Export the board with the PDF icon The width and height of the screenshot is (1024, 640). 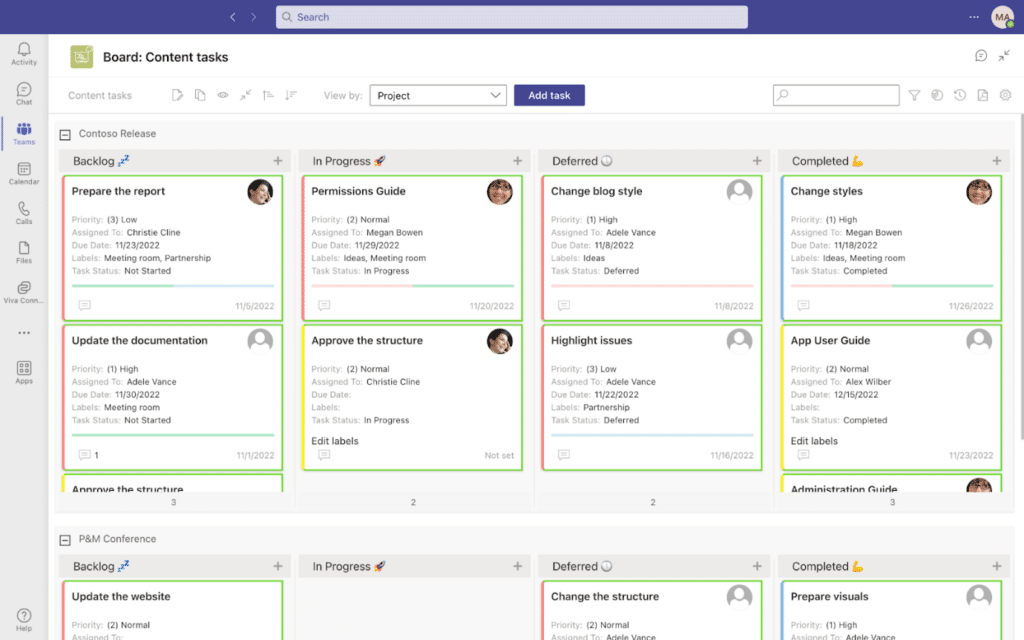point(982,95)
